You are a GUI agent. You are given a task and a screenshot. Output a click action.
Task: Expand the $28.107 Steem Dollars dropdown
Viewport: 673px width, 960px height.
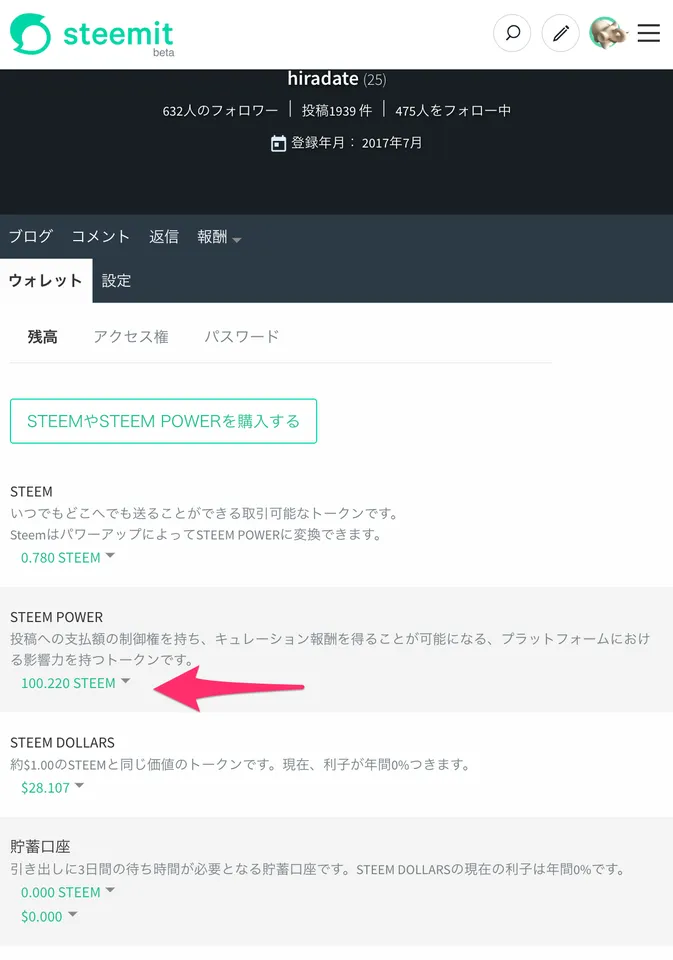pos(52,788)
